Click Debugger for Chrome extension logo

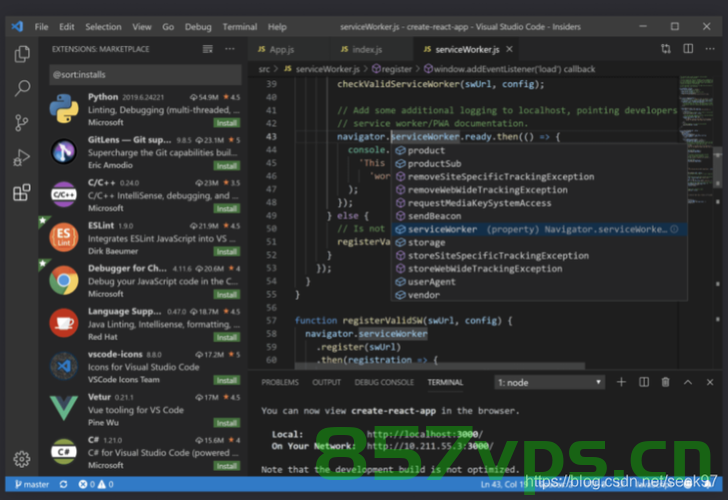[64, 280]
